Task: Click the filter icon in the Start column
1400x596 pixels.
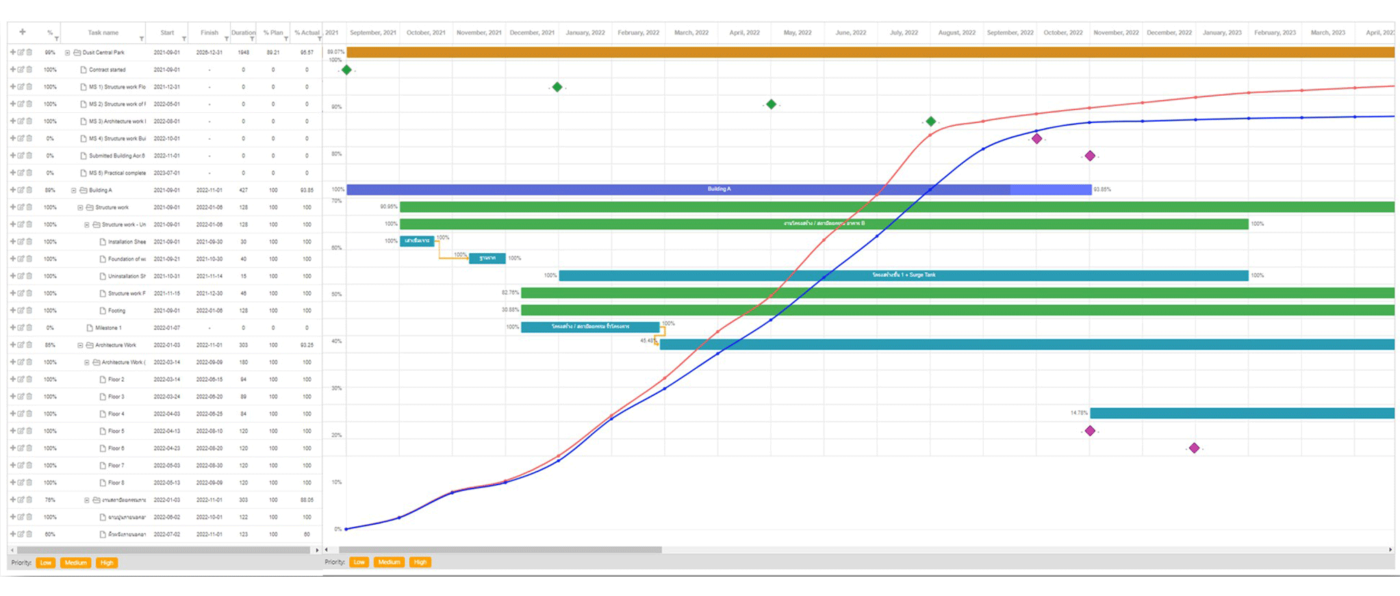Action: click(x=184, y=39)
